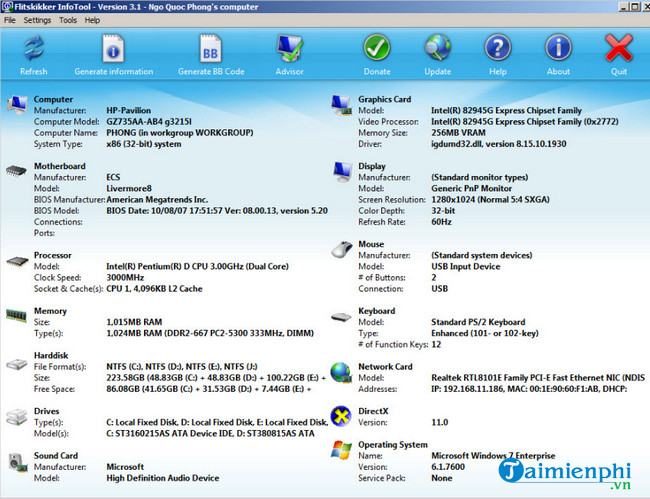The image size is (650, 499).
Task: Click the Refresh label under the toolbar
Action: point(34,71)
